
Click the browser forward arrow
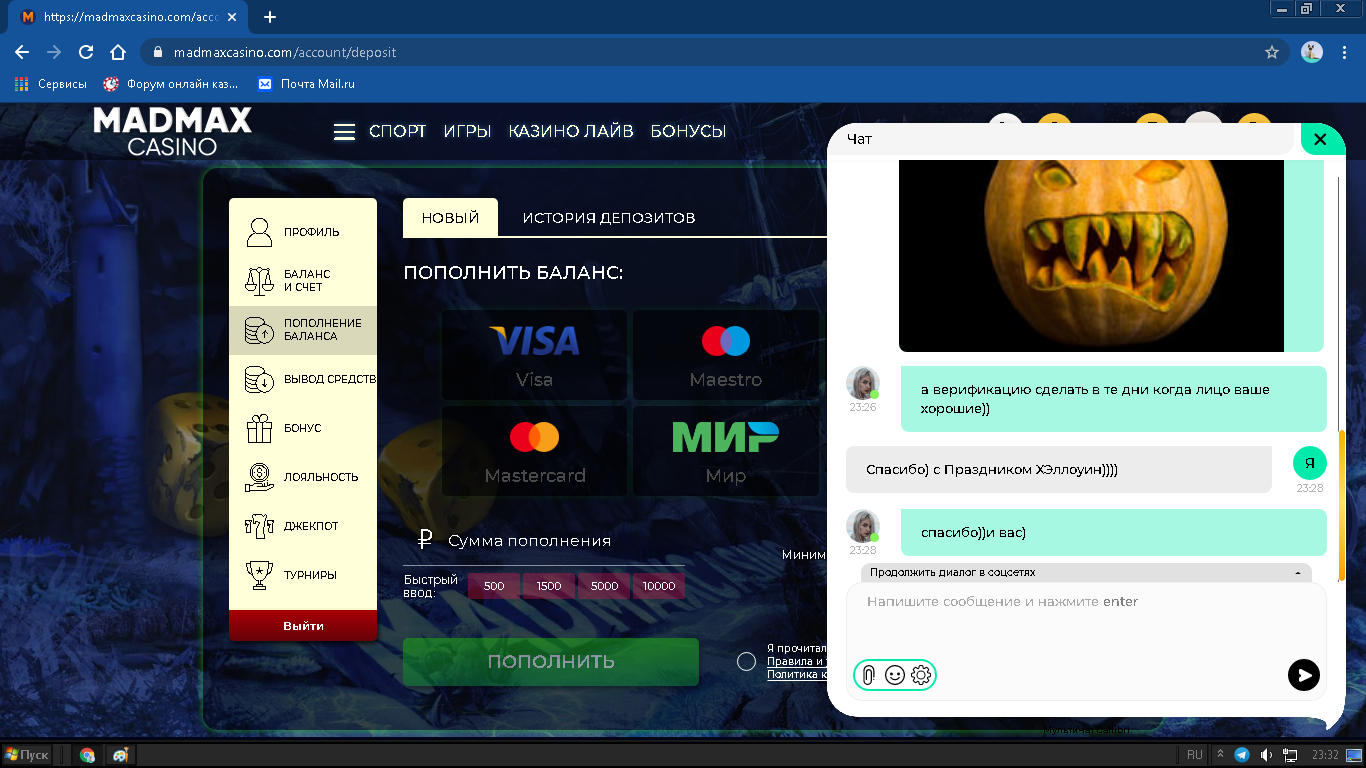tap(54, 52)
